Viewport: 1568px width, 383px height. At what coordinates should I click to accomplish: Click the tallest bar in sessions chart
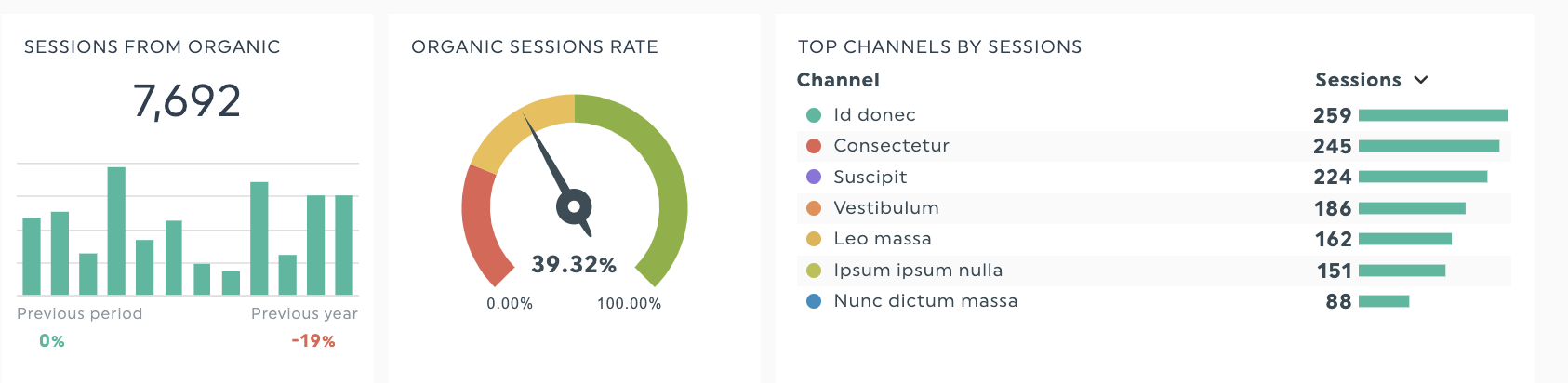116,231
